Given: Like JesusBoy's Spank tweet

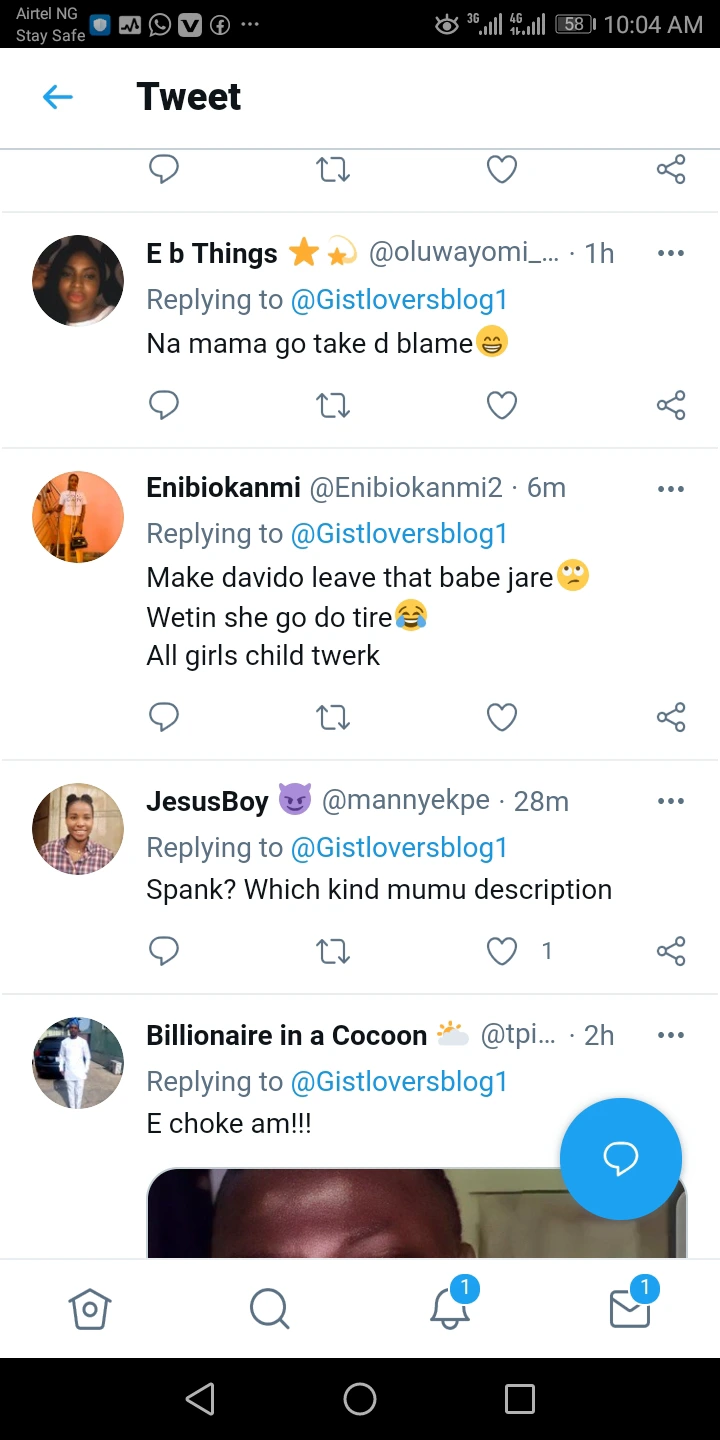Looking at the screenshot, I should pos(501,951).
